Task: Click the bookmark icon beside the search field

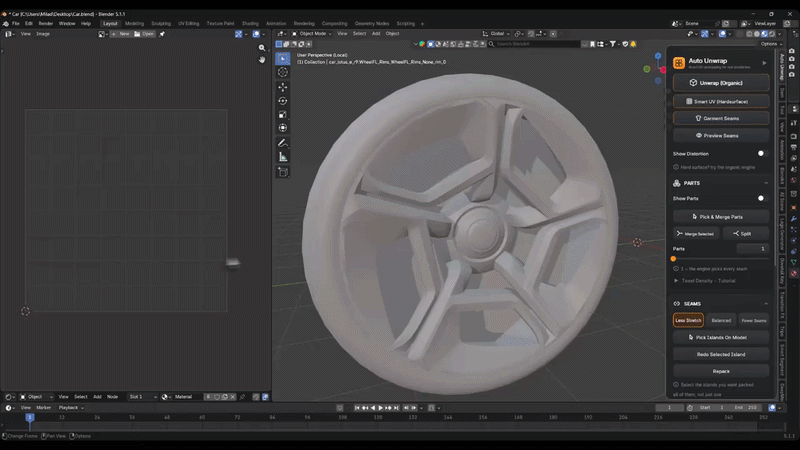Action: click(592, 44)
